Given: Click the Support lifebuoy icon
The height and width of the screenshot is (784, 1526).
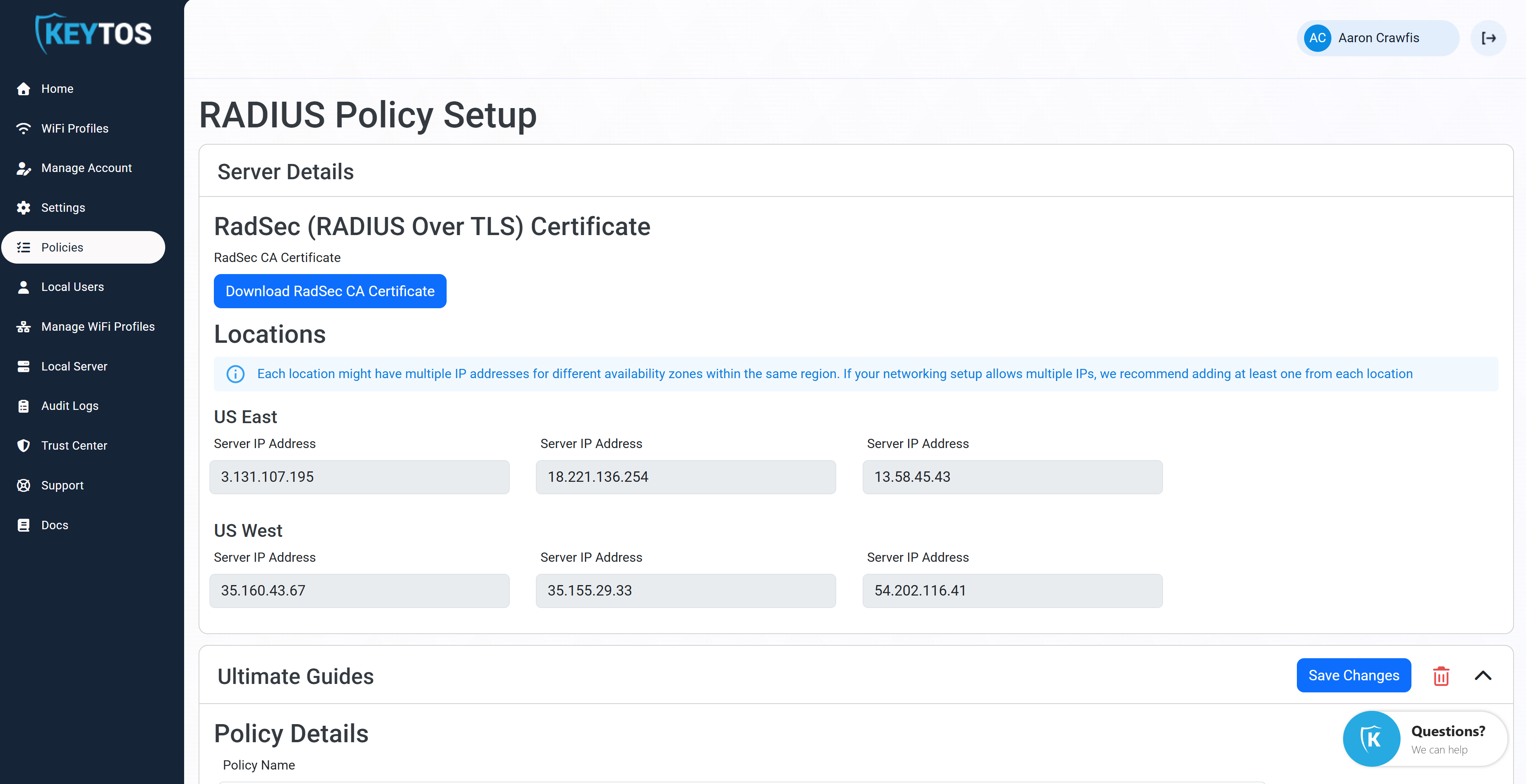Looking at the screenshot, I should (x=24, y=485).
